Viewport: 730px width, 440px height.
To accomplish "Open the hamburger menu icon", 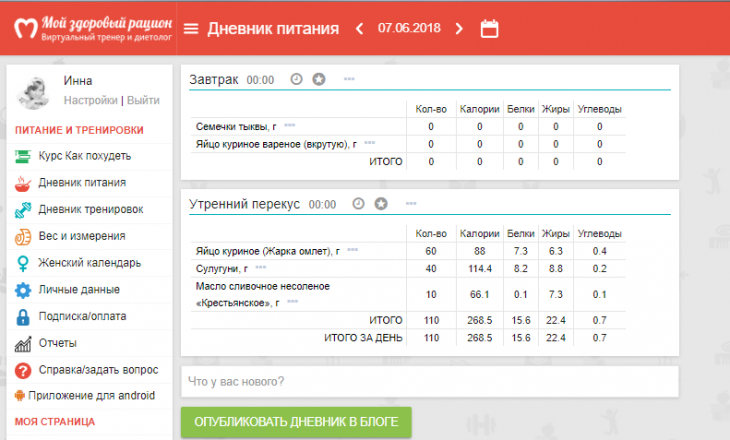I will click(191, 28).
